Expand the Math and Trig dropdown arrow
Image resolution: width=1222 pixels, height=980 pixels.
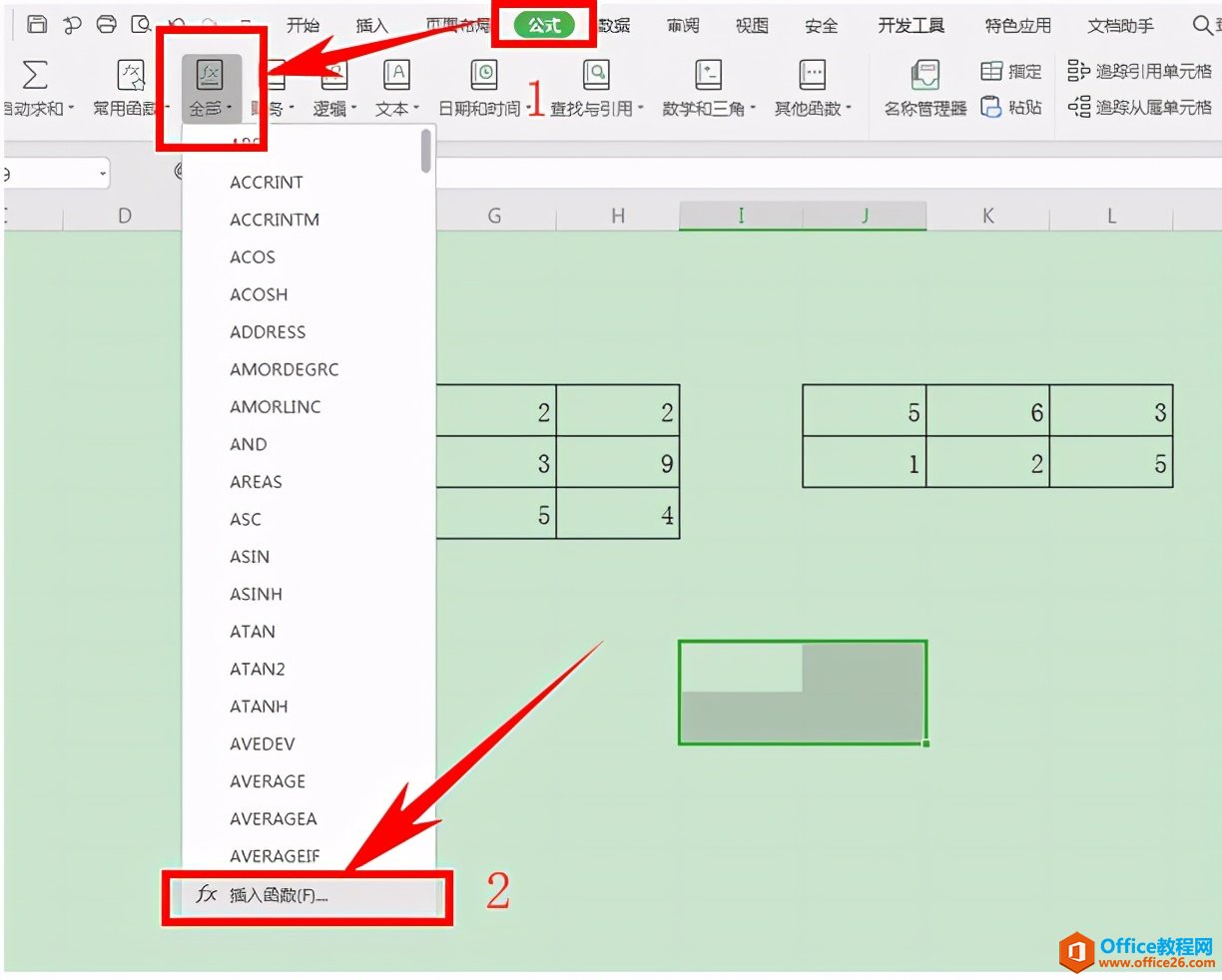(x=753, y=109)
